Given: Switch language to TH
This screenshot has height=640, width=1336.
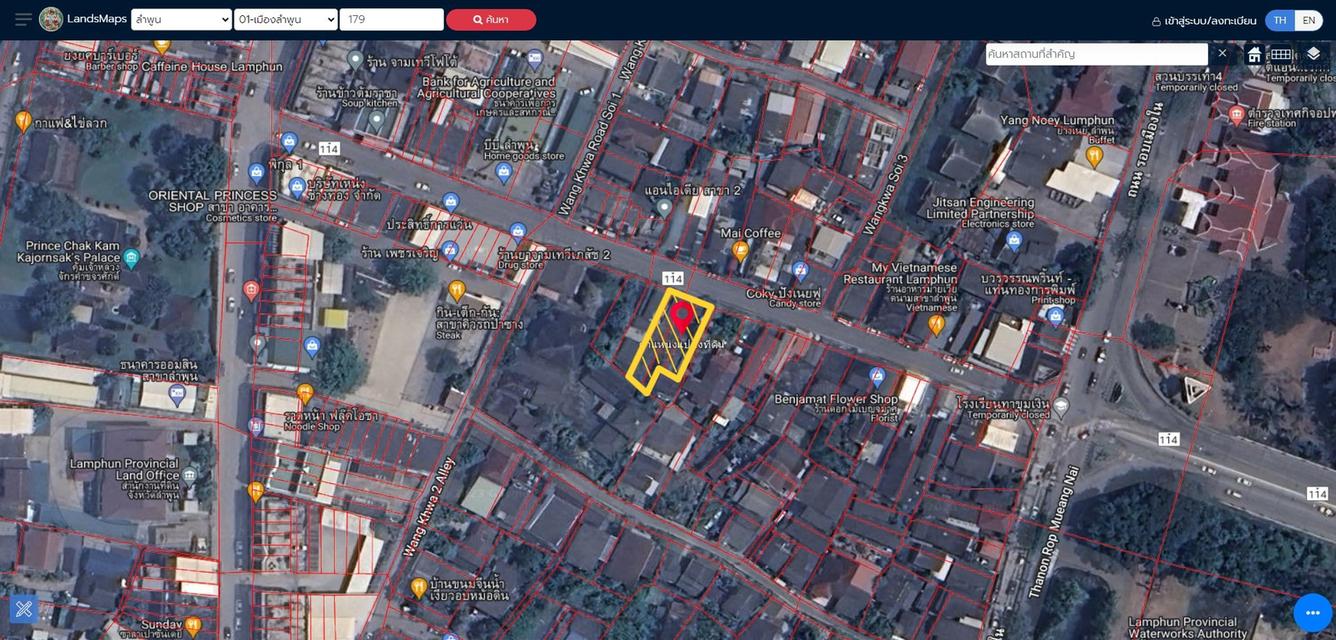Looking at the screenshot, I should [1280, 20].
